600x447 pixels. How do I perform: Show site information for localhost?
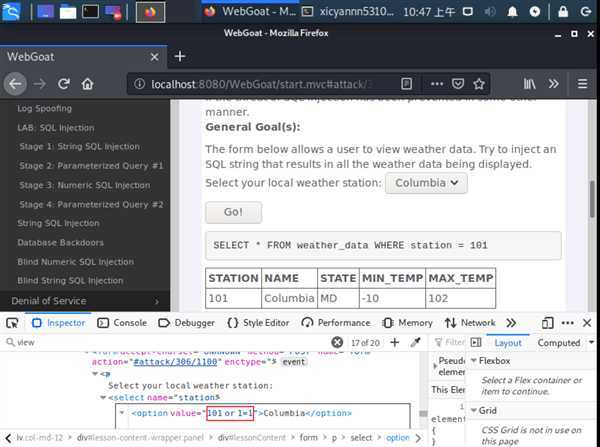pos(139,84)
